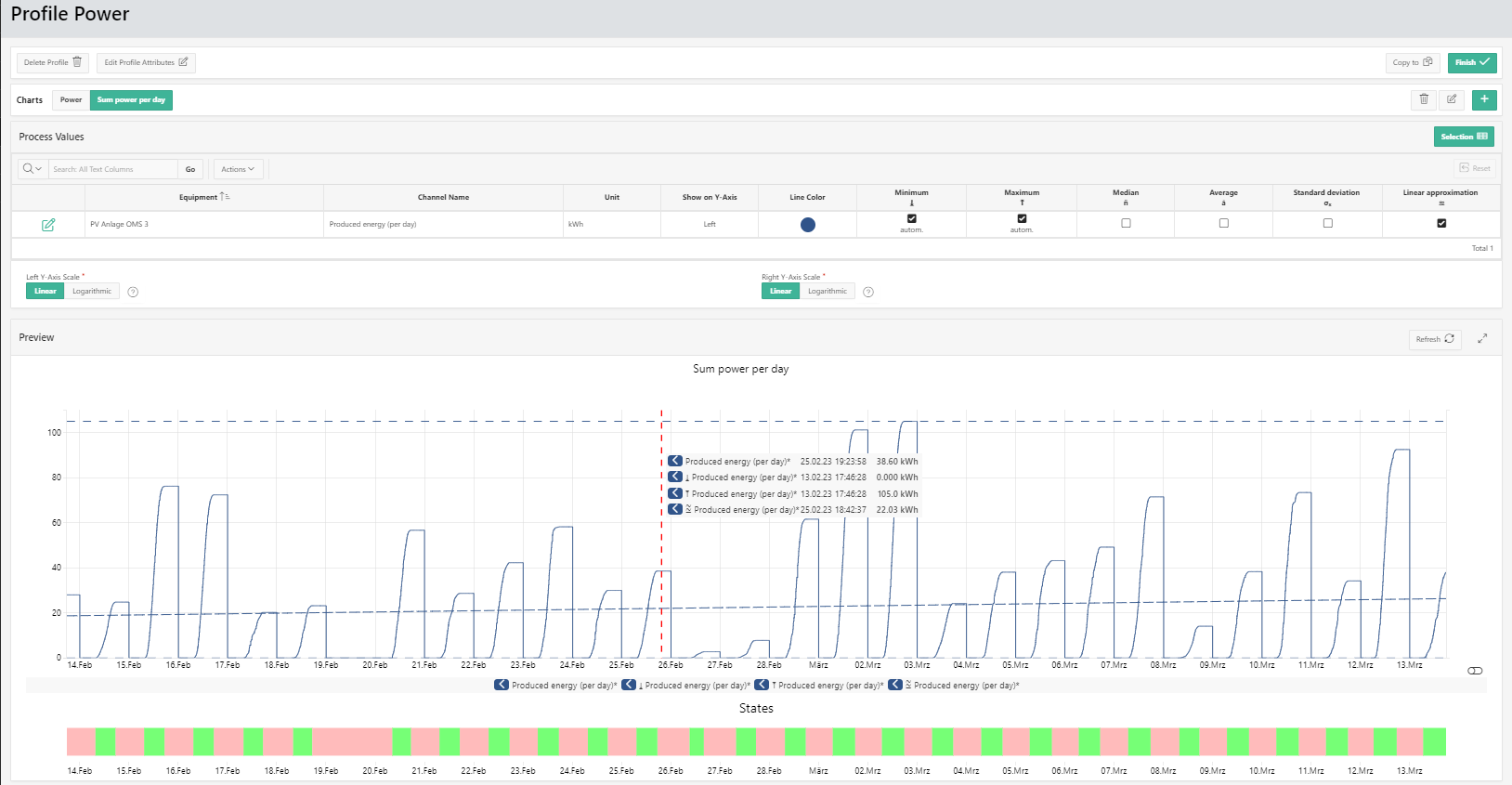This screenshot has height=785, width=1512.
Task: Click the Refresh button in Preview
Action: (1434, 339)
